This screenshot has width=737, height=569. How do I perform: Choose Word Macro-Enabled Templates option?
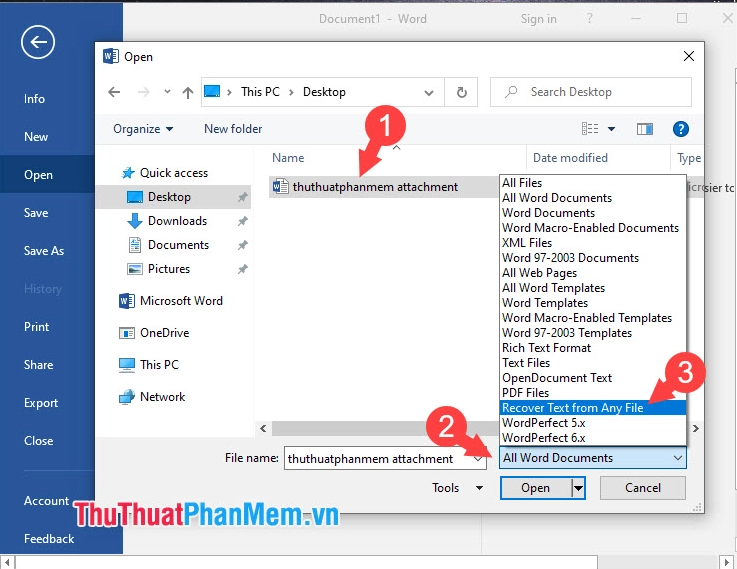coord(592,318)
